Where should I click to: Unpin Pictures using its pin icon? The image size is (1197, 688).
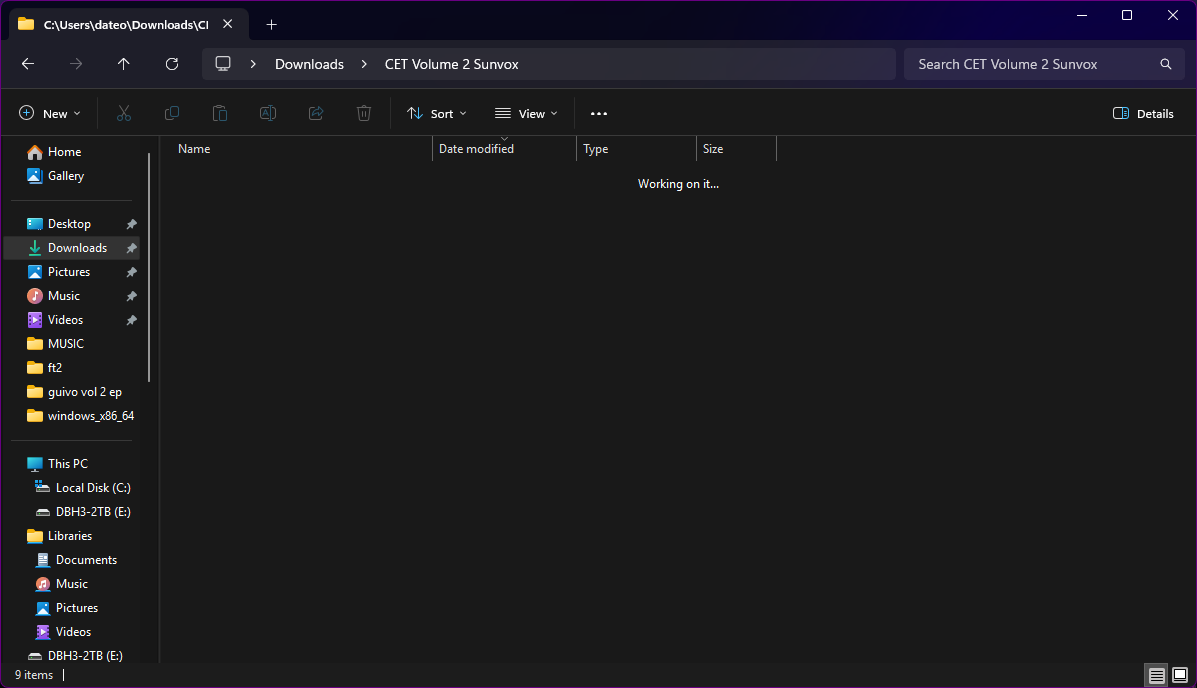pos(131,272)
